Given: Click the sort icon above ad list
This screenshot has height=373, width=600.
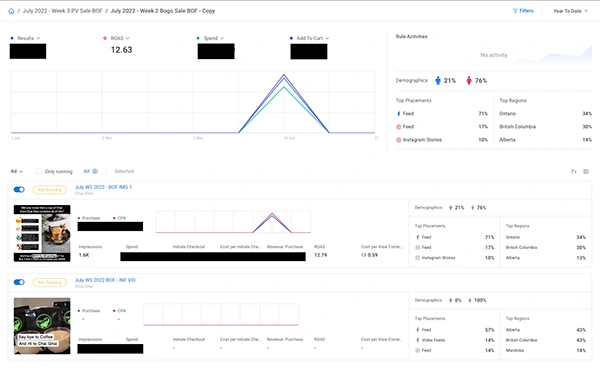Looking at the screenshot, I should click(574, 171).
